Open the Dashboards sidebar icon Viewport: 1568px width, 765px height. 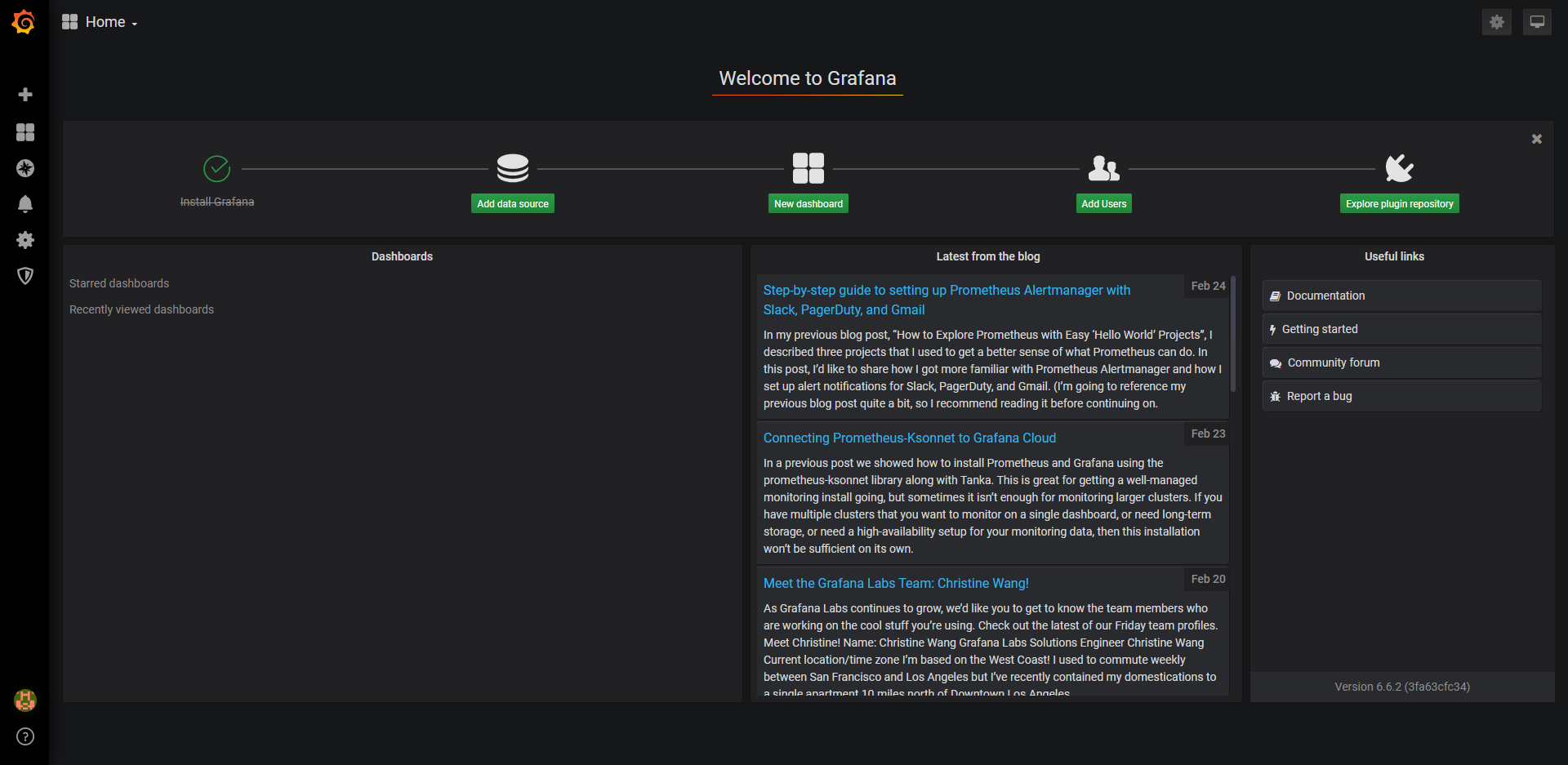tap(25, 132)
